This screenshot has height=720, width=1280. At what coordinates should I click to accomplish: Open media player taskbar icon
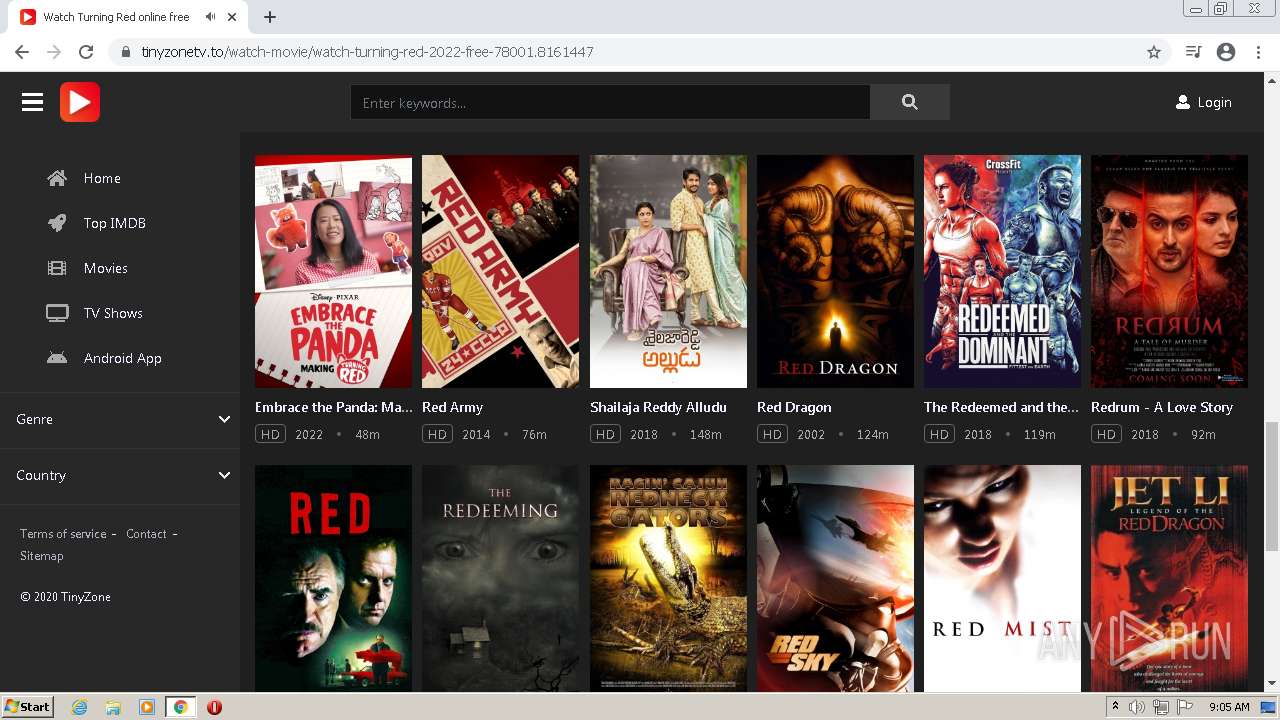tap(147, 707)
